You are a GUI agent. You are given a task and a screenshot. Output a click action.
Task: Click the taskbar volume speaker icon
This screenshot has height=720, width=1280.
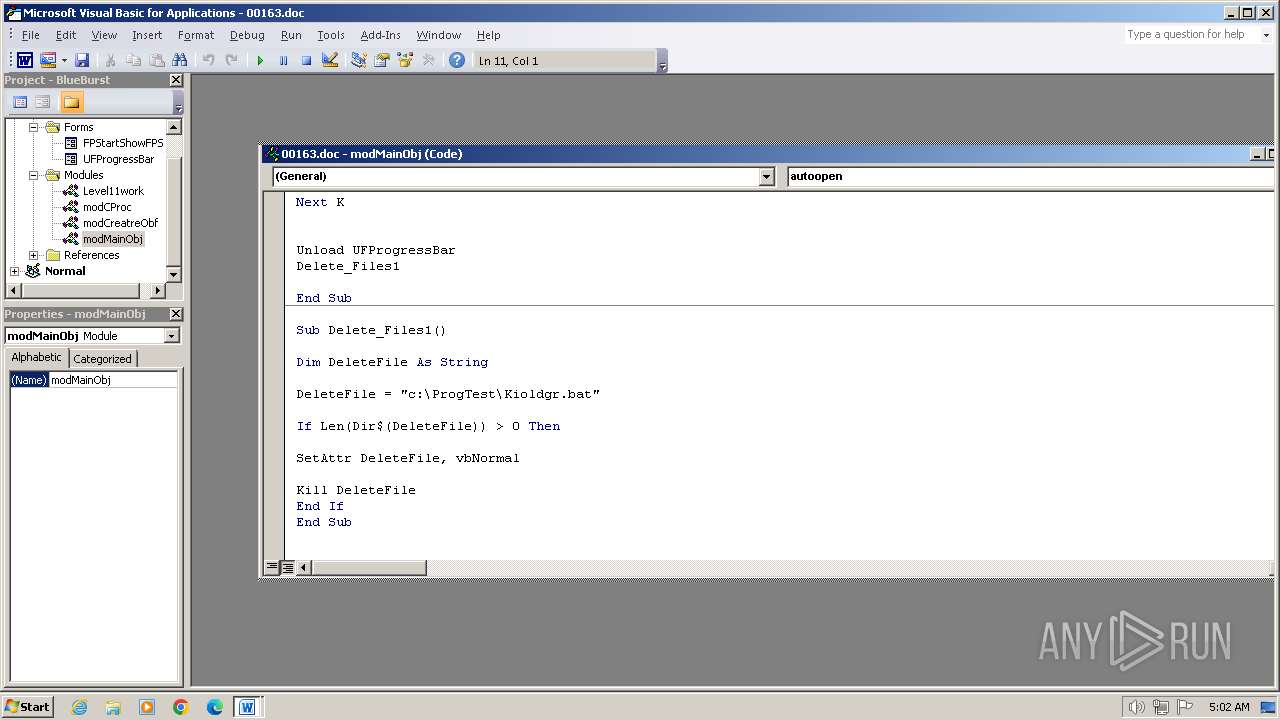(1136, 707)
